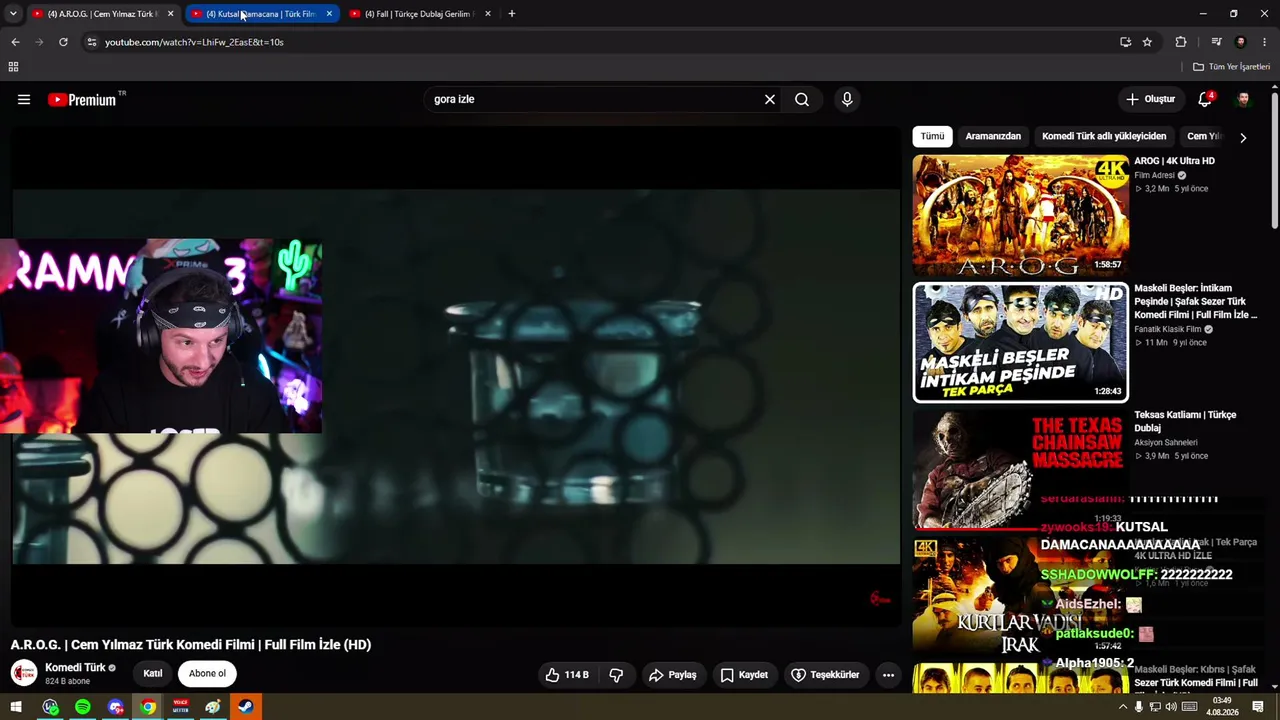Viewport: 1280px width, 720px height.
Task: Open Chrome apps grid shortcut
Action: pos(13,67)
